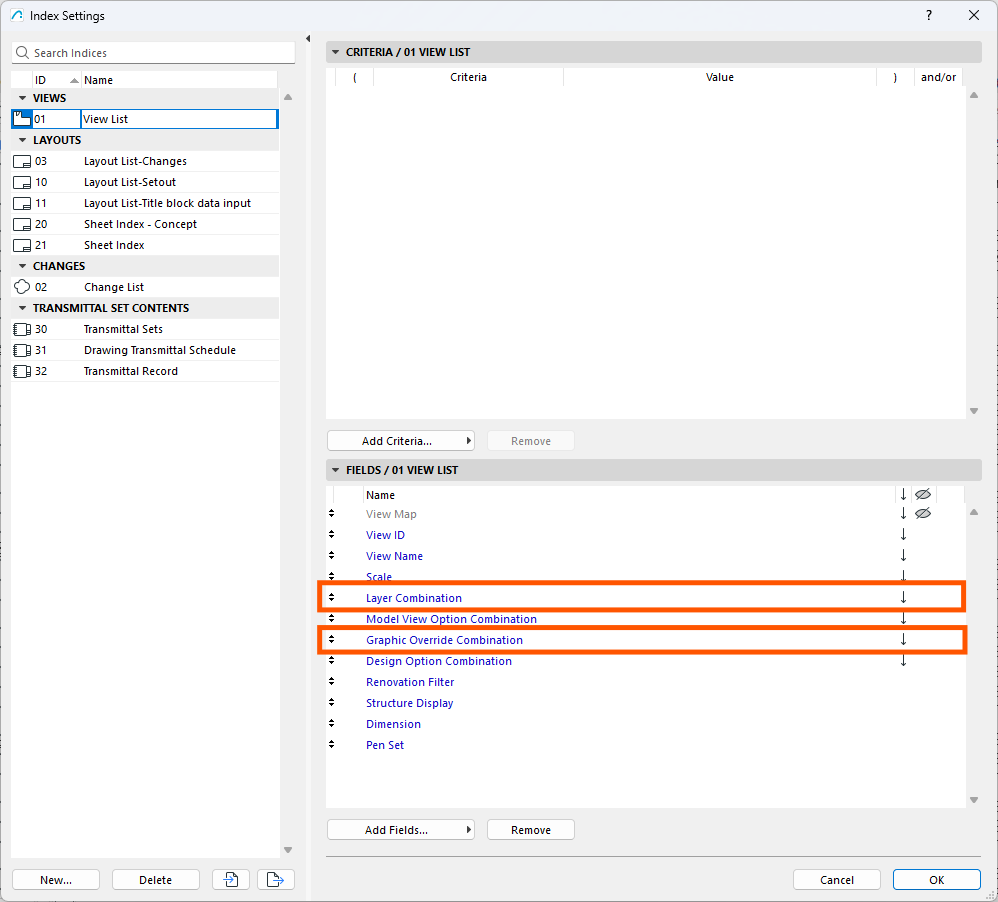Click the New... button
The image size is (998, 902).
[x=56, y=879]
